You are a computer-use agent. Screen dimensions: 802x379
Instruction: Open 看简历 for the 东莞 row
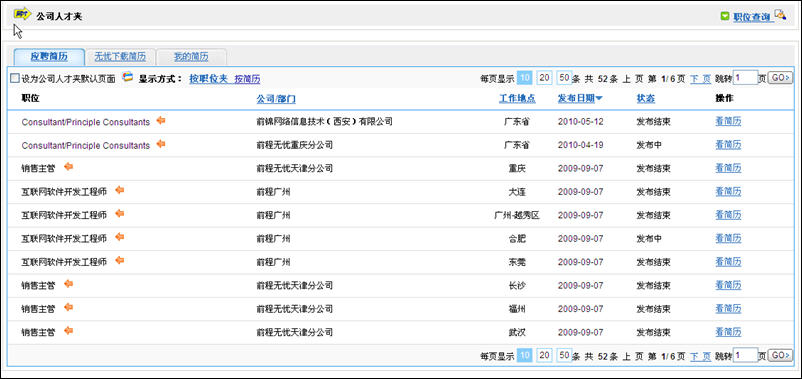[728, 262]
